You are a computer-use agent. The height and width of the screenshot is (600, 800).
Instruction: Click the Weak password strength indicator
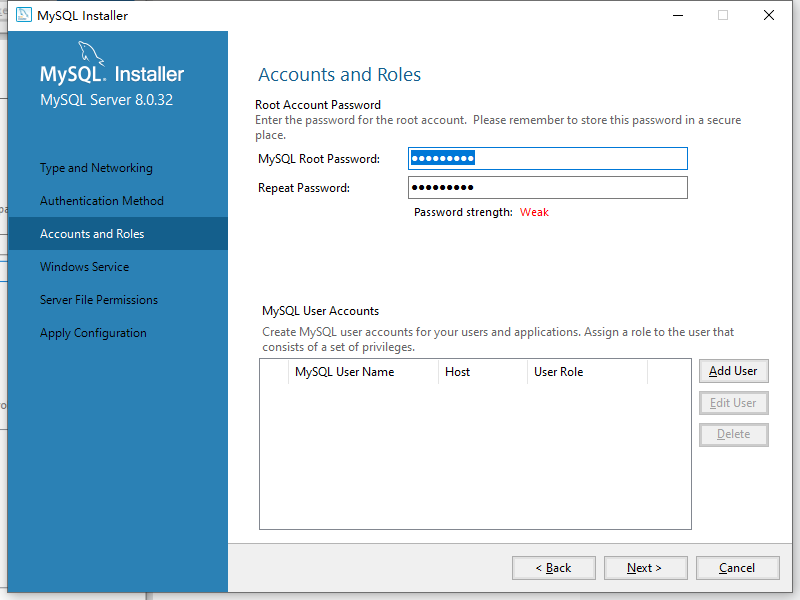pyautogui.click(x=534, y=212)
